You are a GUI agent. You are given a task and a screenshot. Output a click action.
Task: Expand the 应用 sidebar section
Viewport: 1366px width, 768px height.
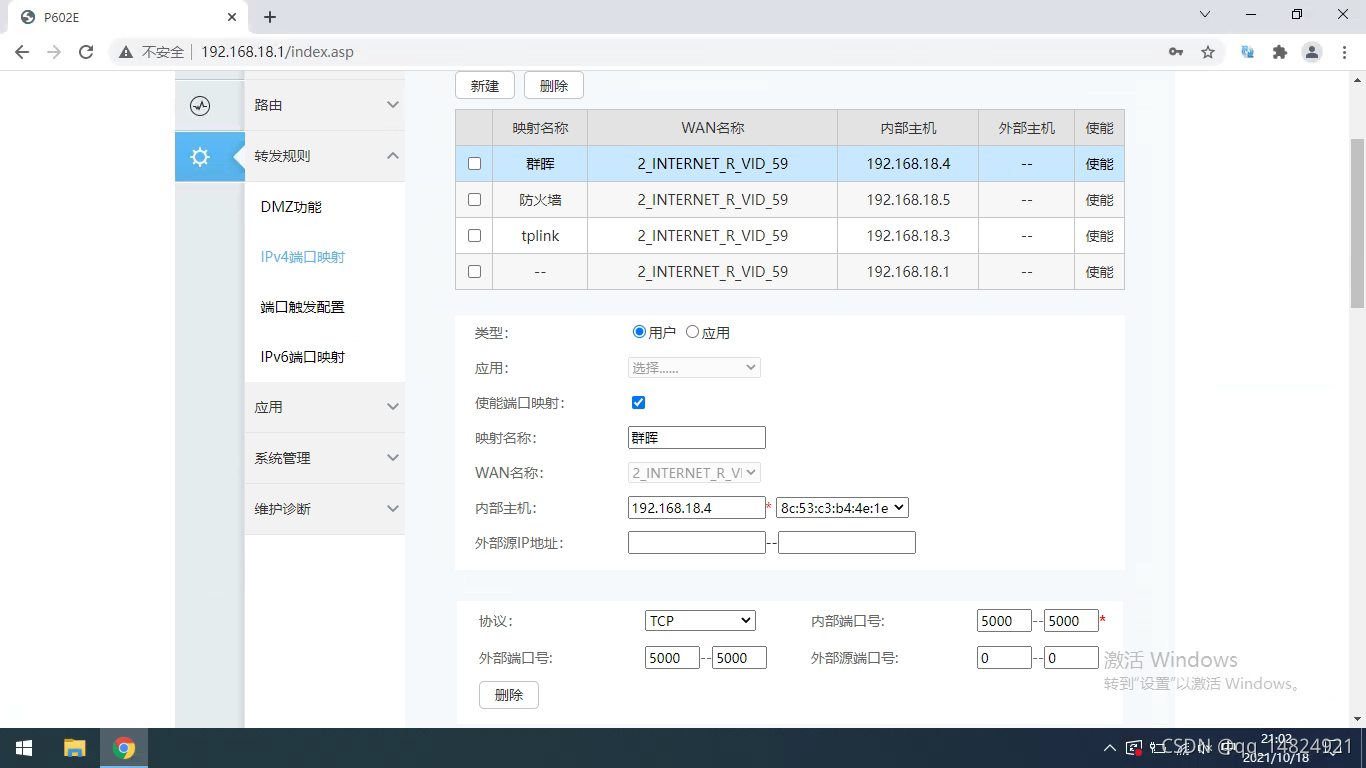coord(325,407)
